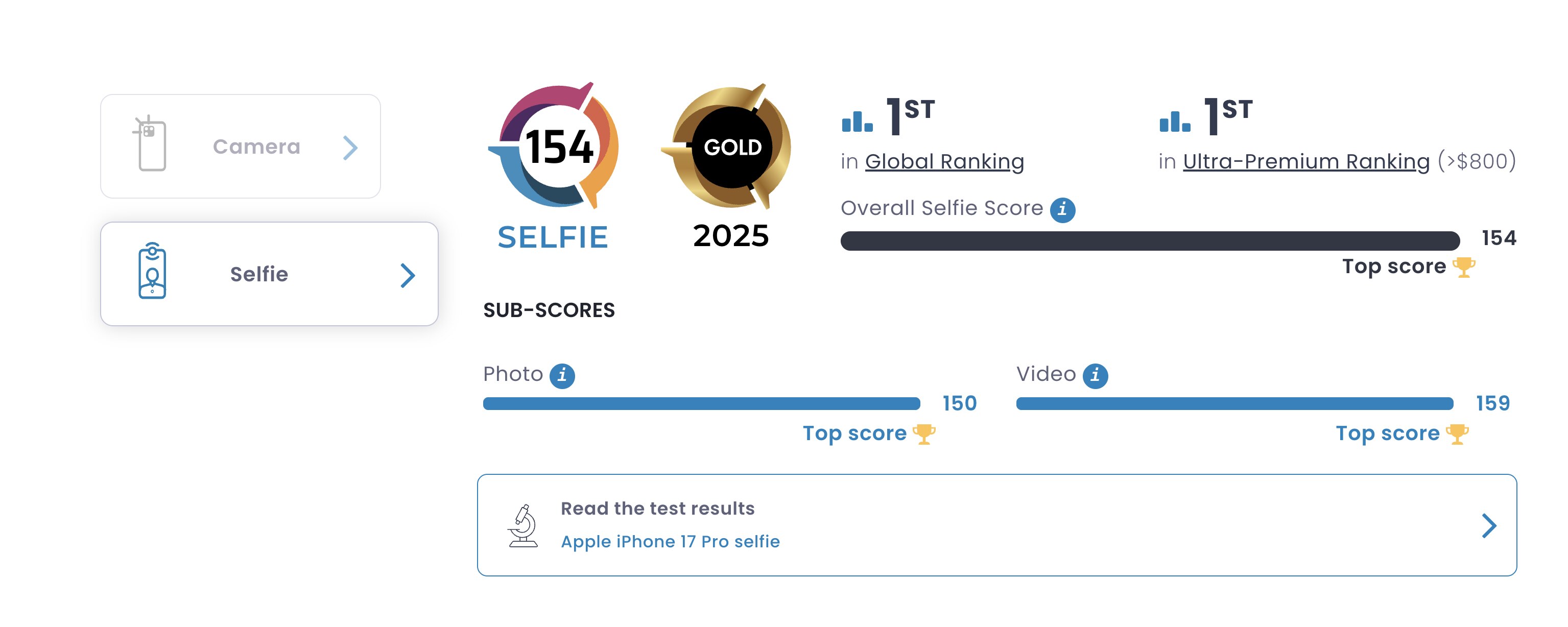Click the Photo score progress bar
1568x627 pixels.
click(x=701, y=403)
